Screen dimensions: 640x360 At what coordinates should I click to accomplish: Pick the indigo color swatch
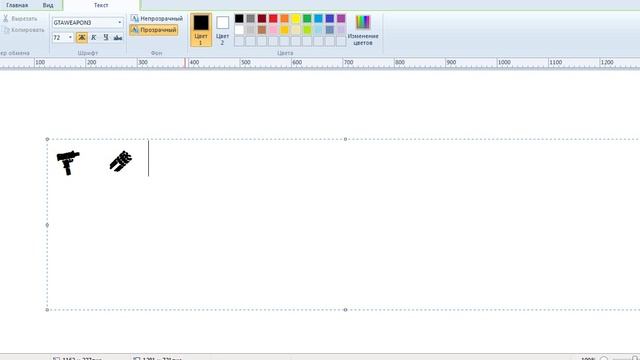click(x=330, y=18)
